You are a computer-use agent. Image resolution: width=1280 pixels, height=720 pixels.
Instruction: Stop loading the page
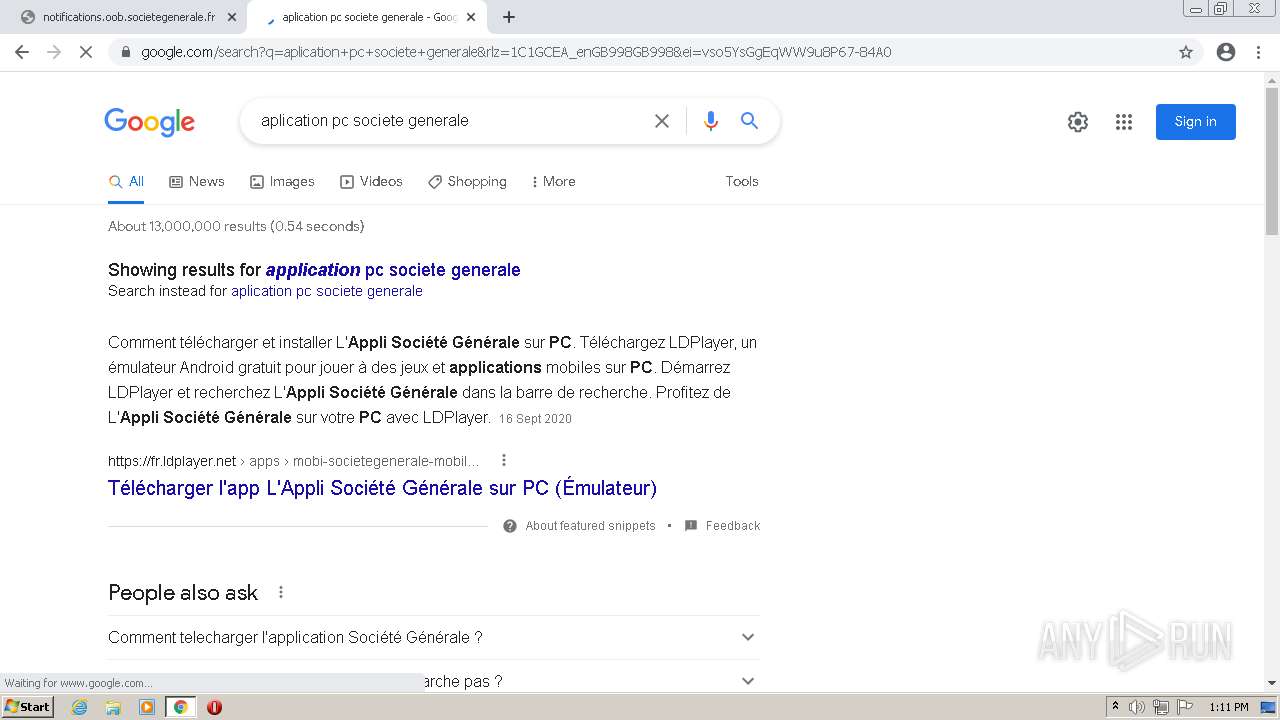pyautogui.click(x=86, y=52)
